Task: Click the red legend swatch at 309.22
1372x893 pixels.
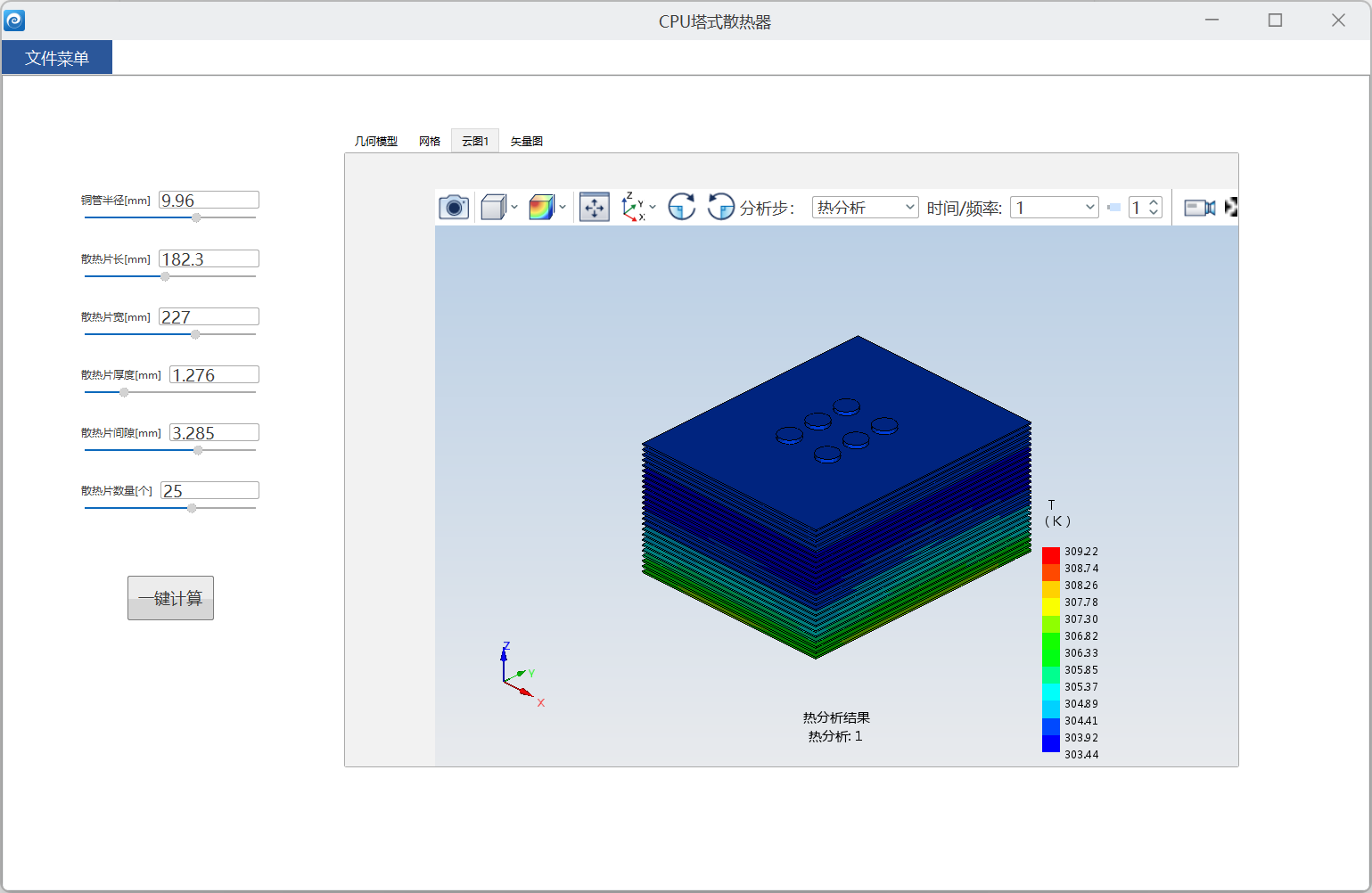Action: (x=1051, y=555)
